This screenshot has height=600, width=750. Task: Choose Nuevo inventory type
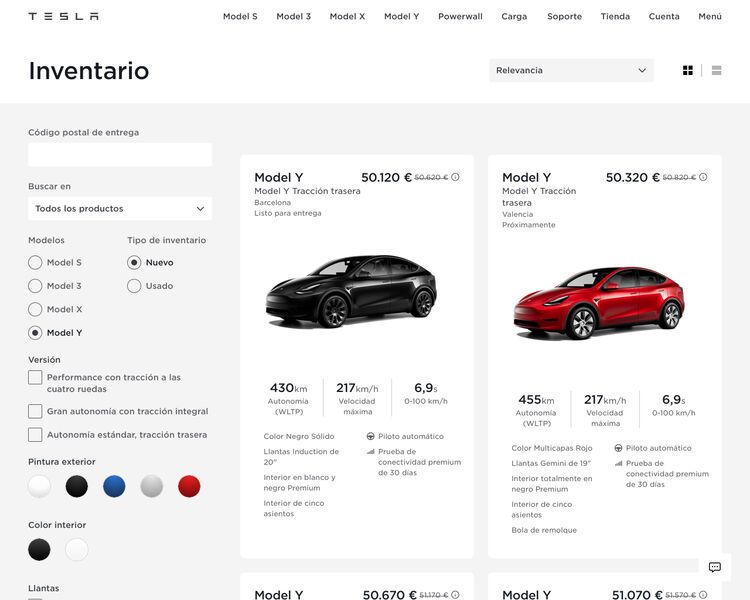click(134, 262)
